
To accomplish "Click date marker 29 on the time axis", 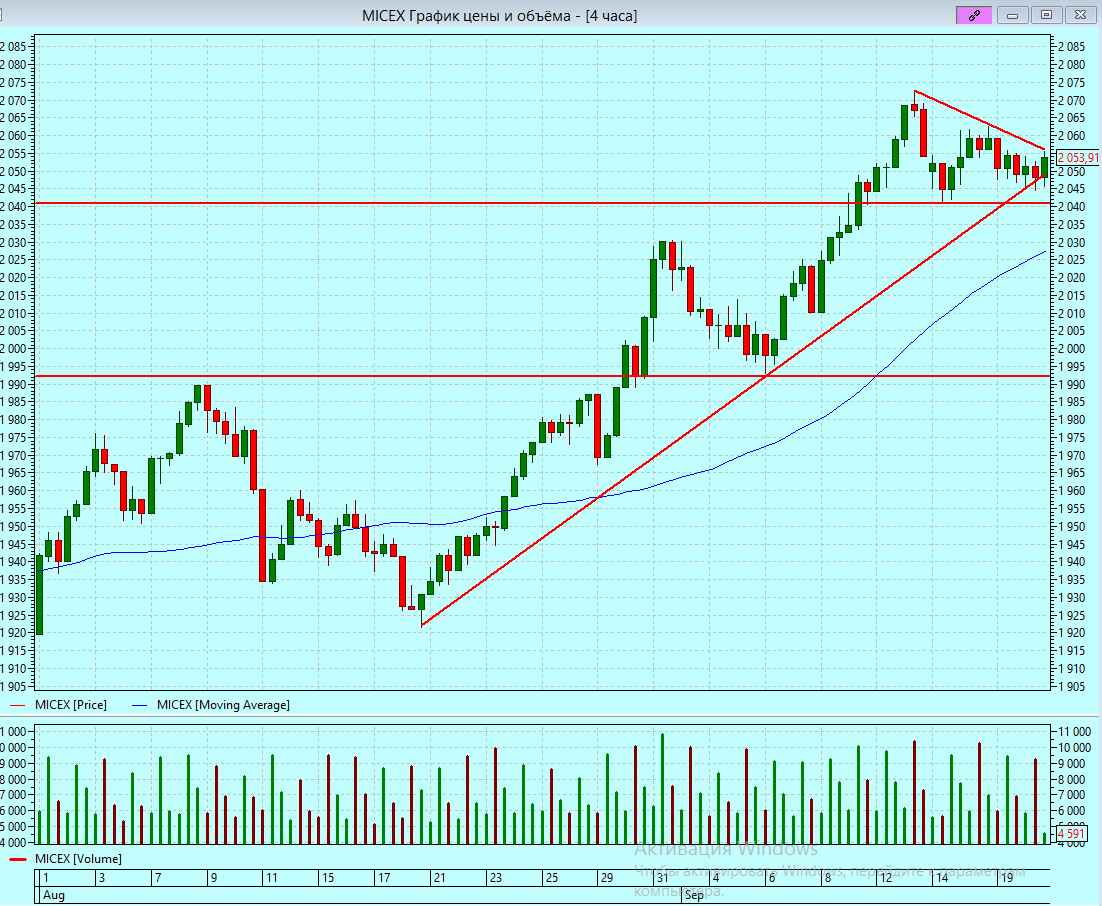I will [x=607, y=878].
